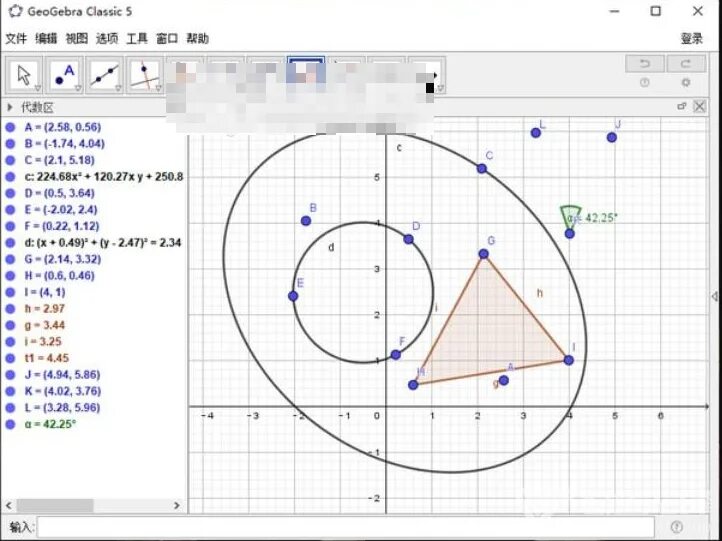Click the algebra scrollbar right arrow
This screenshot has width=722, height=541.
tap(176, 505)
